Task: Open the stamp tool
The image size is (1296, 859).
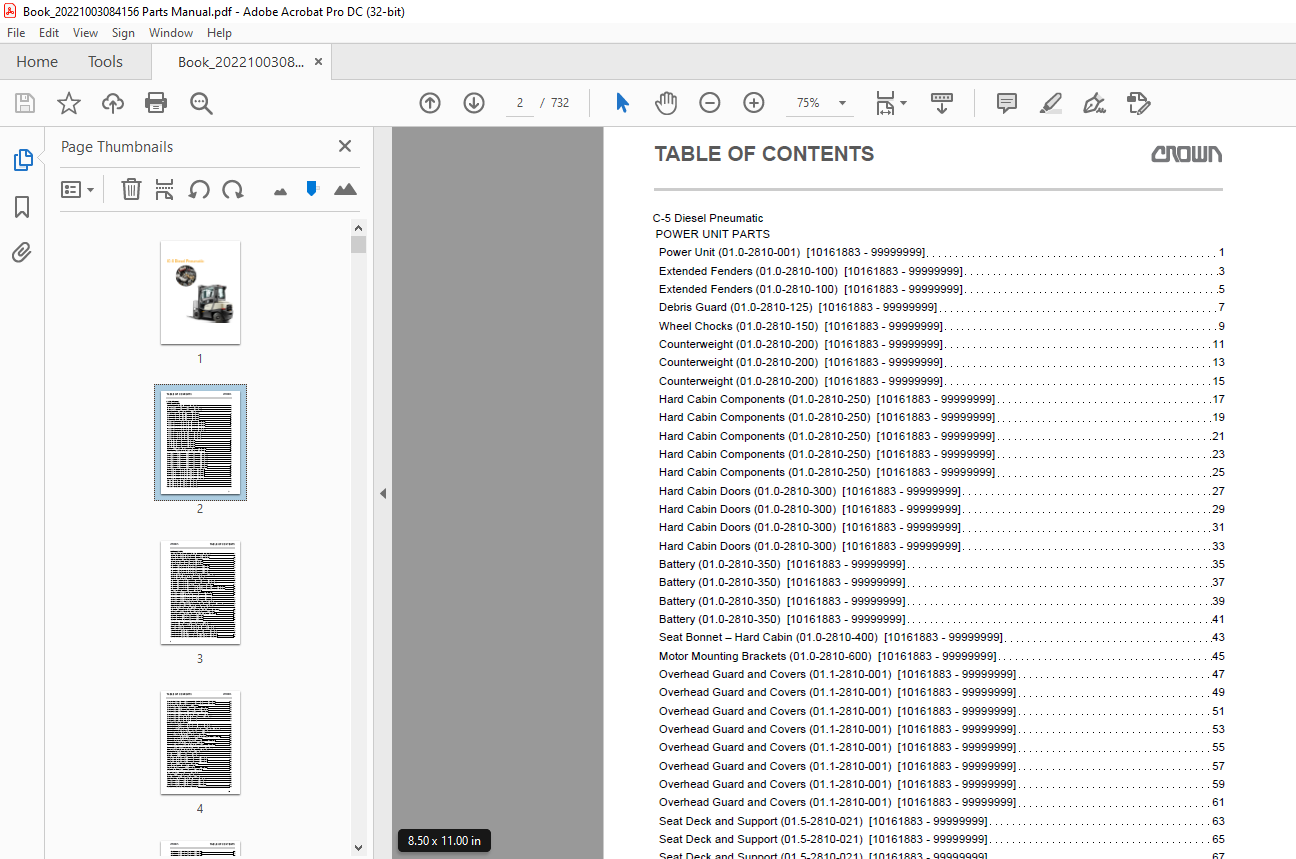Action: (1138, 103)
